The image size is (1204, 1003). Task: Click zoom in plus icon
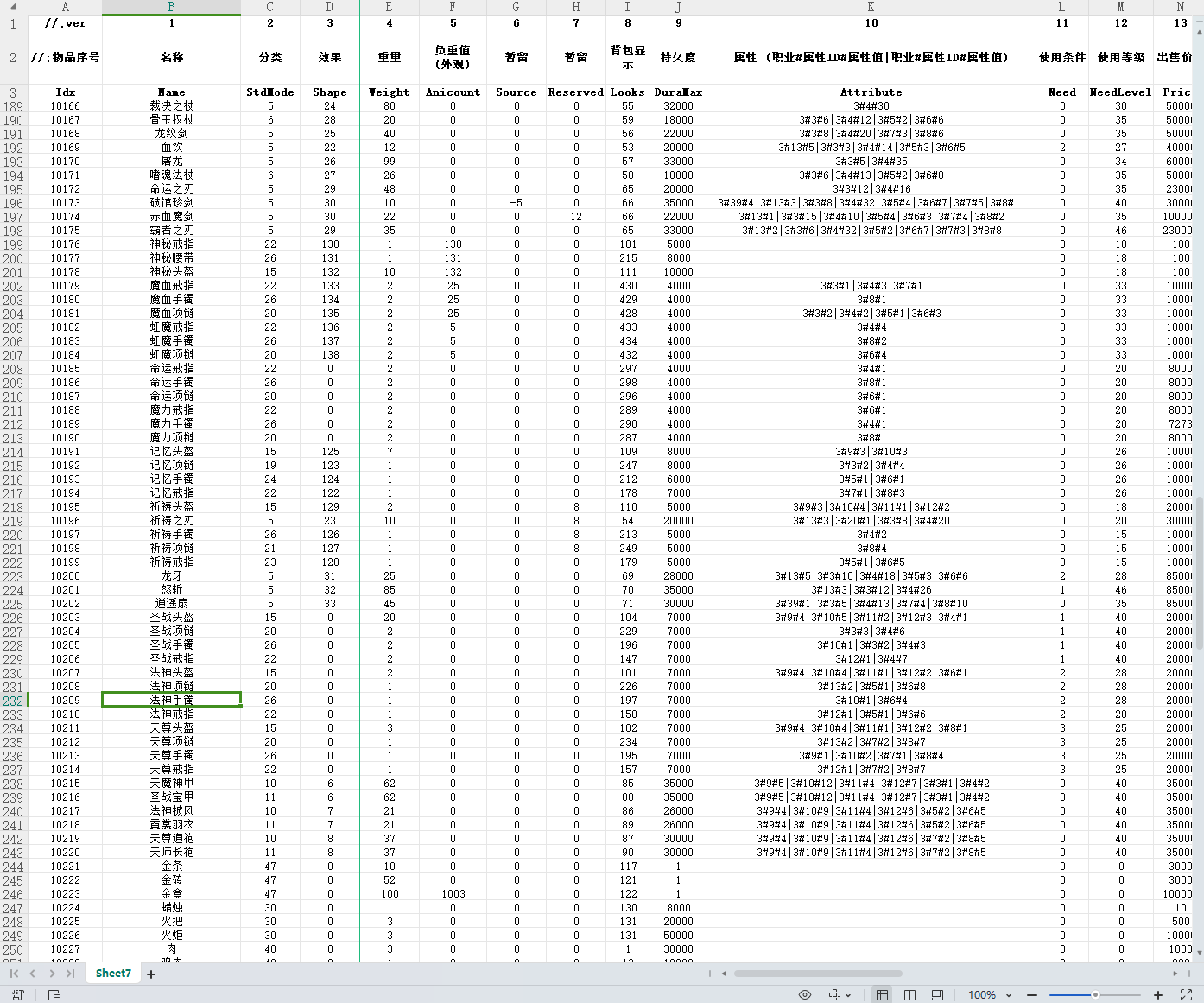point(1158,995)
